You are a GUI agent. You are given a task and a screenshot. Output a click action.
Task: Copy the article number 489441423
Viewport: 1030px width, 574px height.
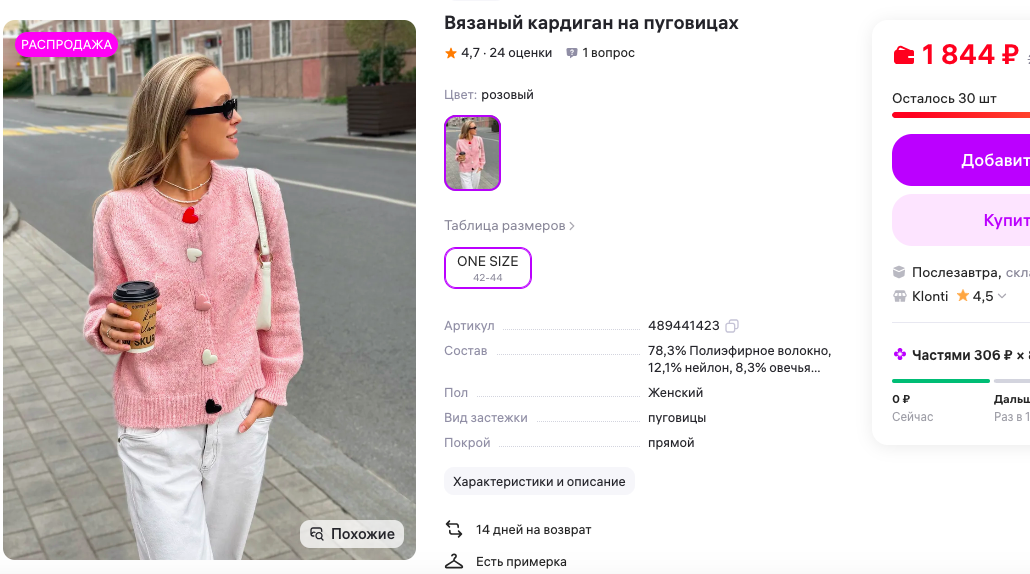pos(732,326)
